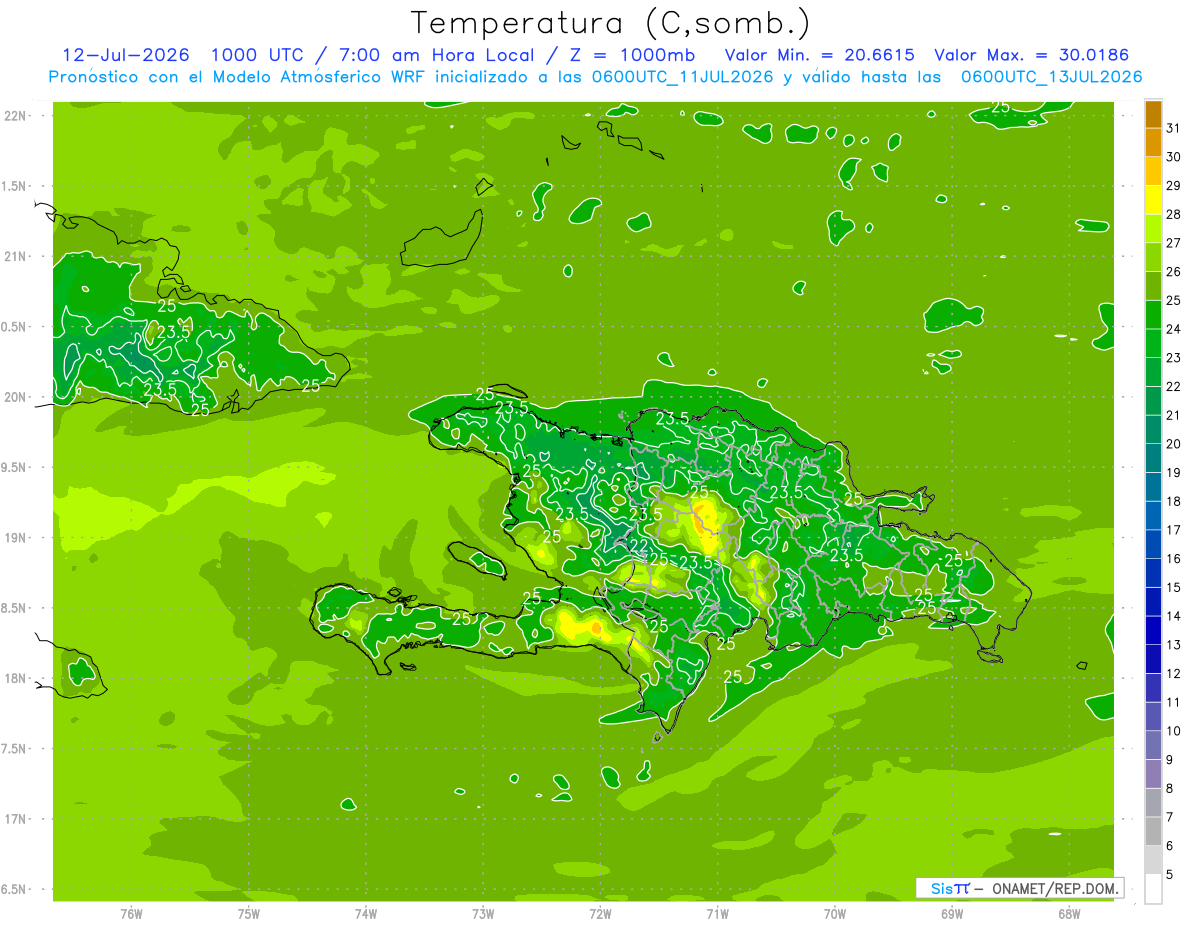1200x927 pixels.
Task: Click the blue legend swatch between 15 and 16
Action: 1153,573
